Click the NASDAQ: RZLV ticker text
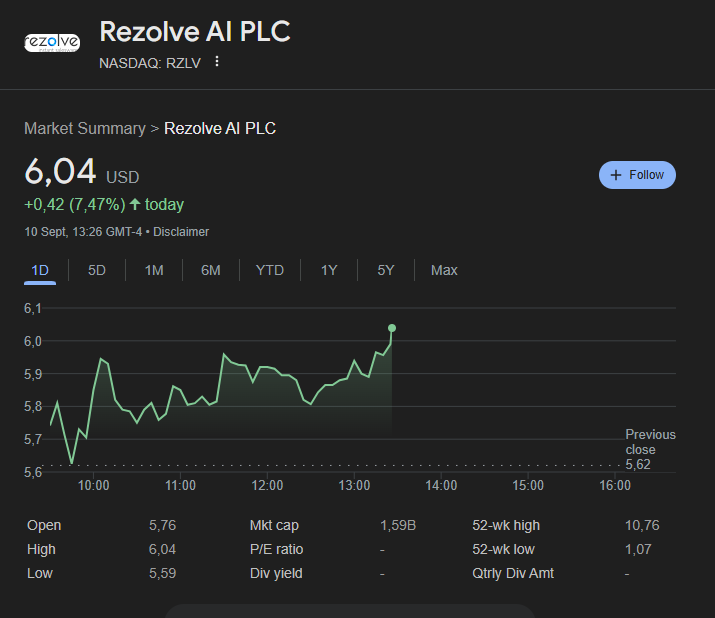The width and height of the screenshot is (715, 618). pyautogui.click(x=150, y=63)
